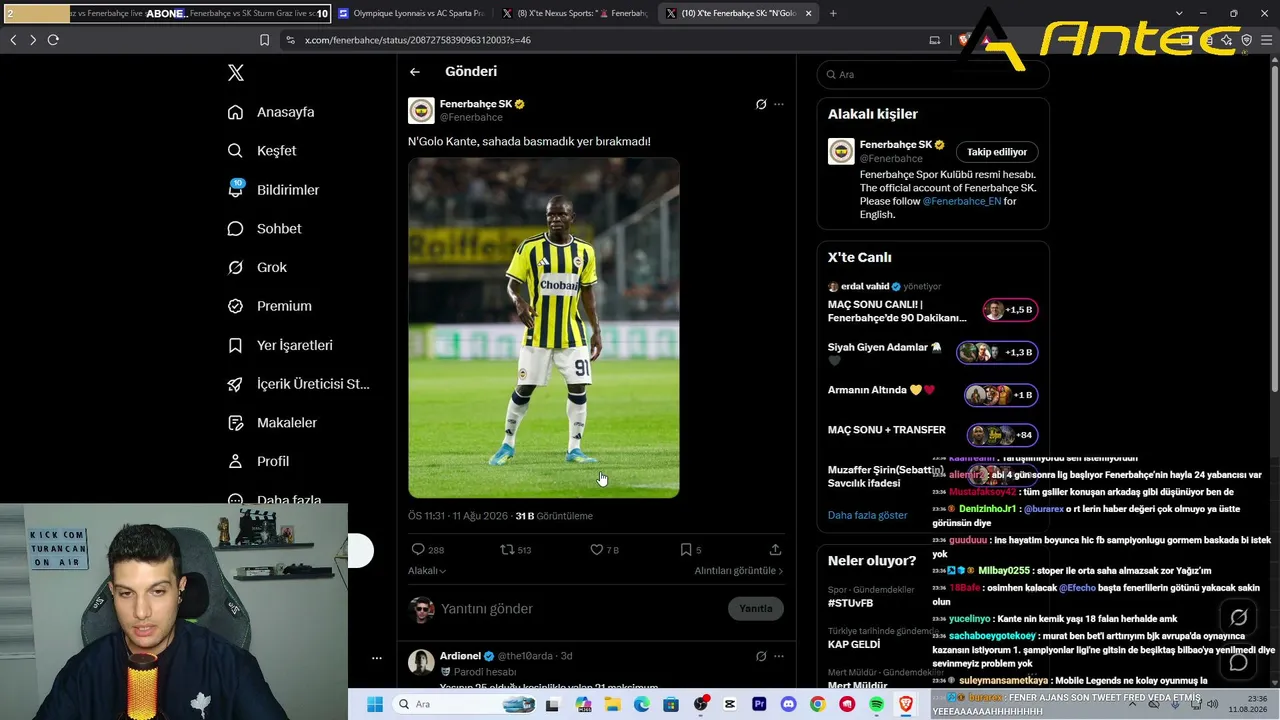The image size is (1280, 720).
Task: Open Google Chrome from the taskbar
Action: pyautogui.click(x=818, y=704)
